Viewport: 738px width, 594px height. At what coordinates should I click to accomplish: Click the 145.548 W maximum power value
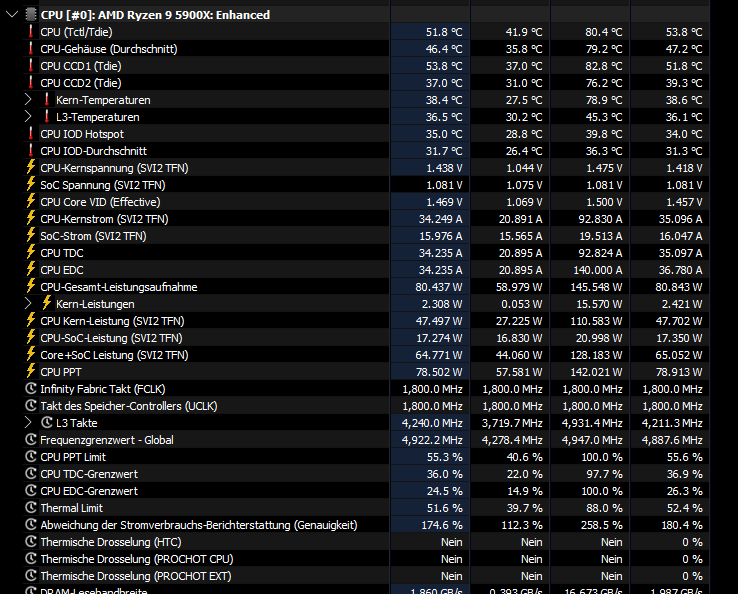click(596, 287)
